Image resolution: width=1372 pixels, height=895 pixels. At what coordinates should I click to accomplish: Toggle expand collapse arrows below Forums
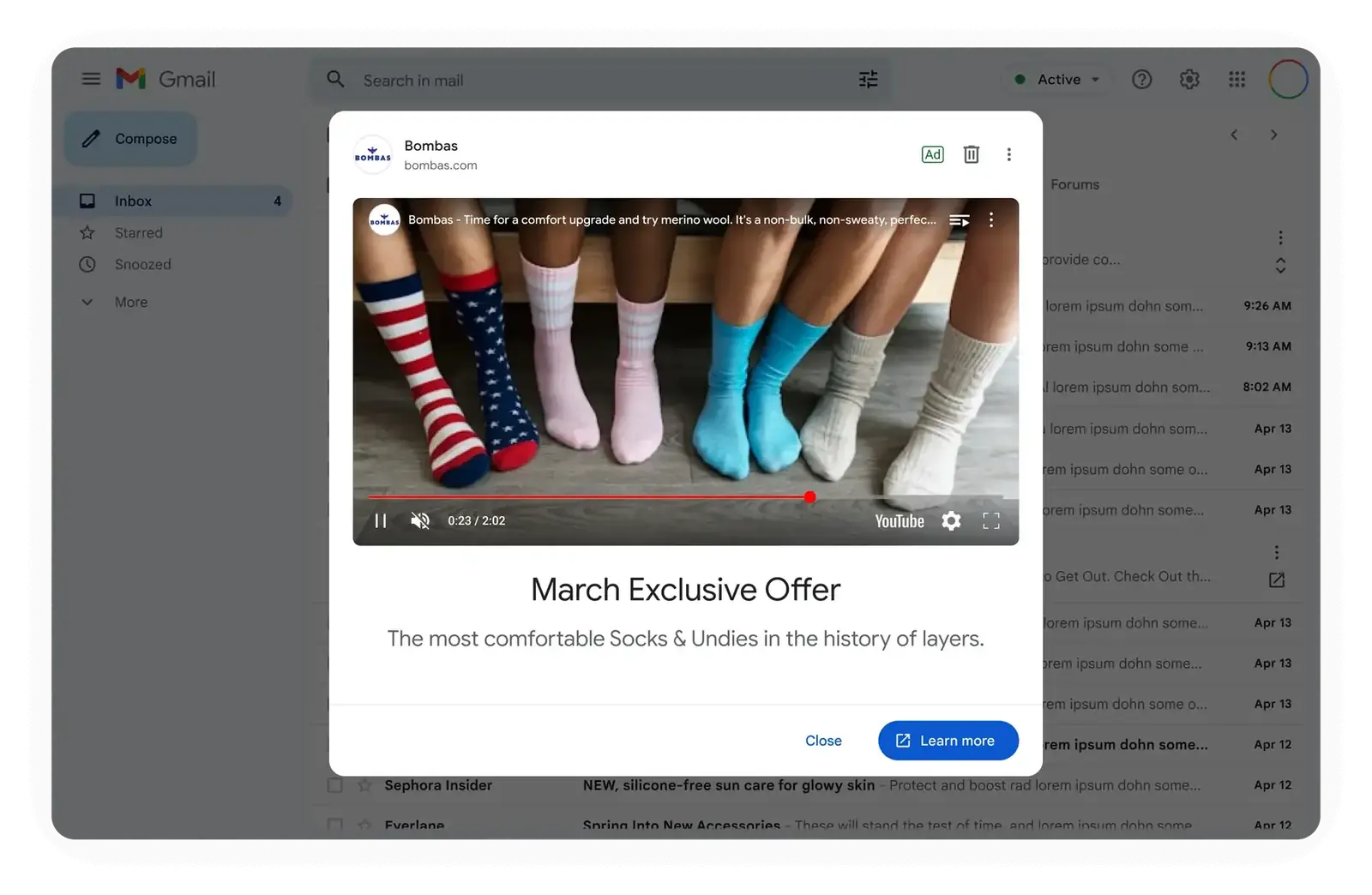(1280, 266)
